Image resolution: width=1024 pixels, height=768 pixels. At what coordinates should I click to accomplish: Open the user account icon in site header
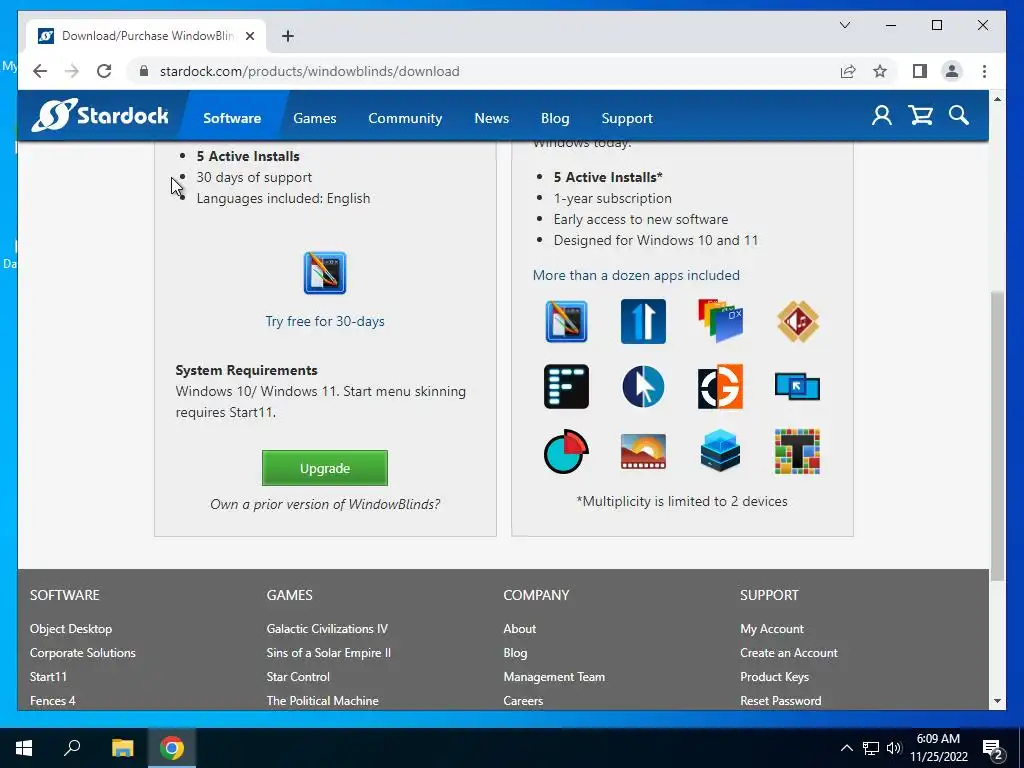(882, 116)
